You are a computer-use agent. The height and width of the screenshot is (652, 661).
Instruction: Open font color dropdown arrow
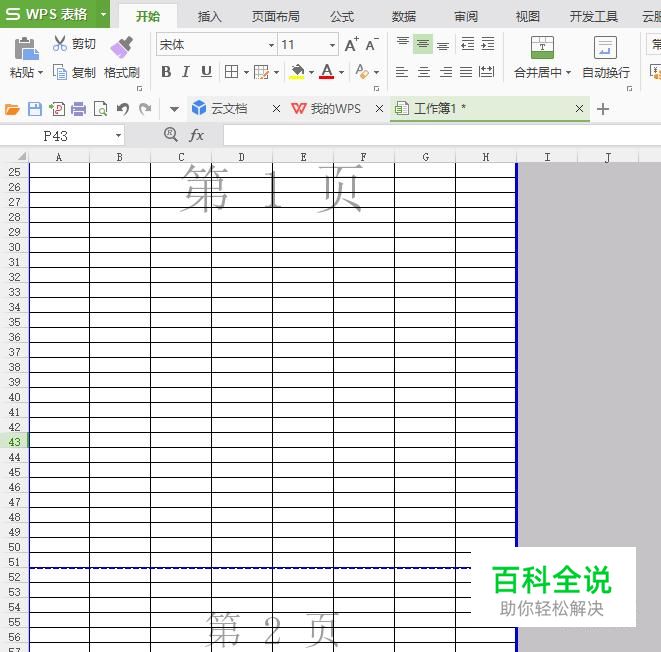(341, 72)
